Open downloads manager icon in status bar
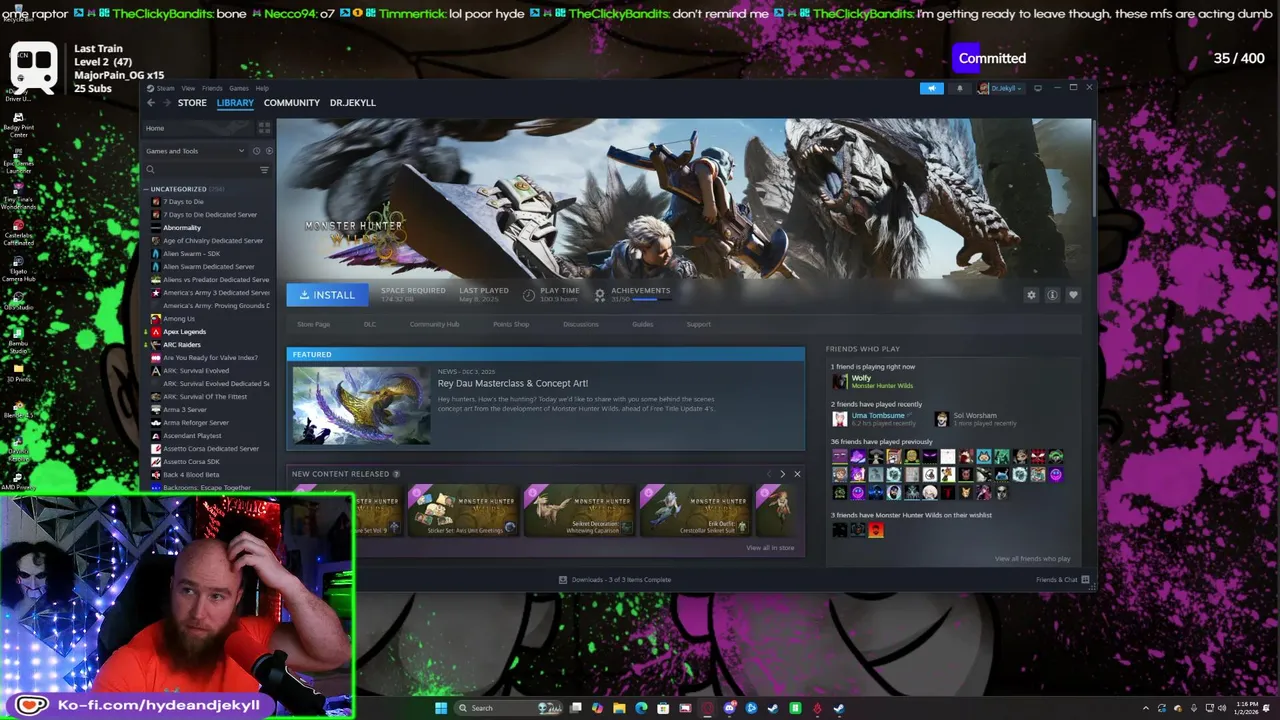1280x720 pixels. click(563, 580)
